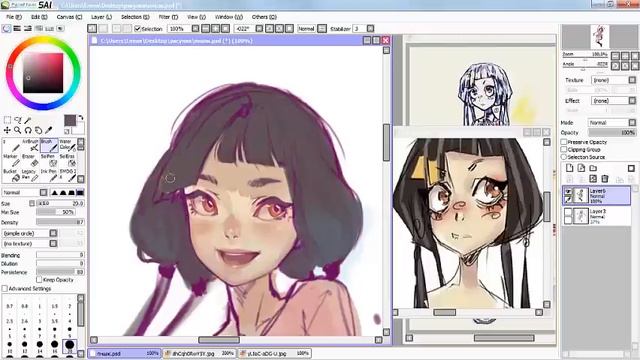Choose the Legacy Pen tool
Image resolution: width=640 pixels, height=360 pixels.
(x=30, y=175)
